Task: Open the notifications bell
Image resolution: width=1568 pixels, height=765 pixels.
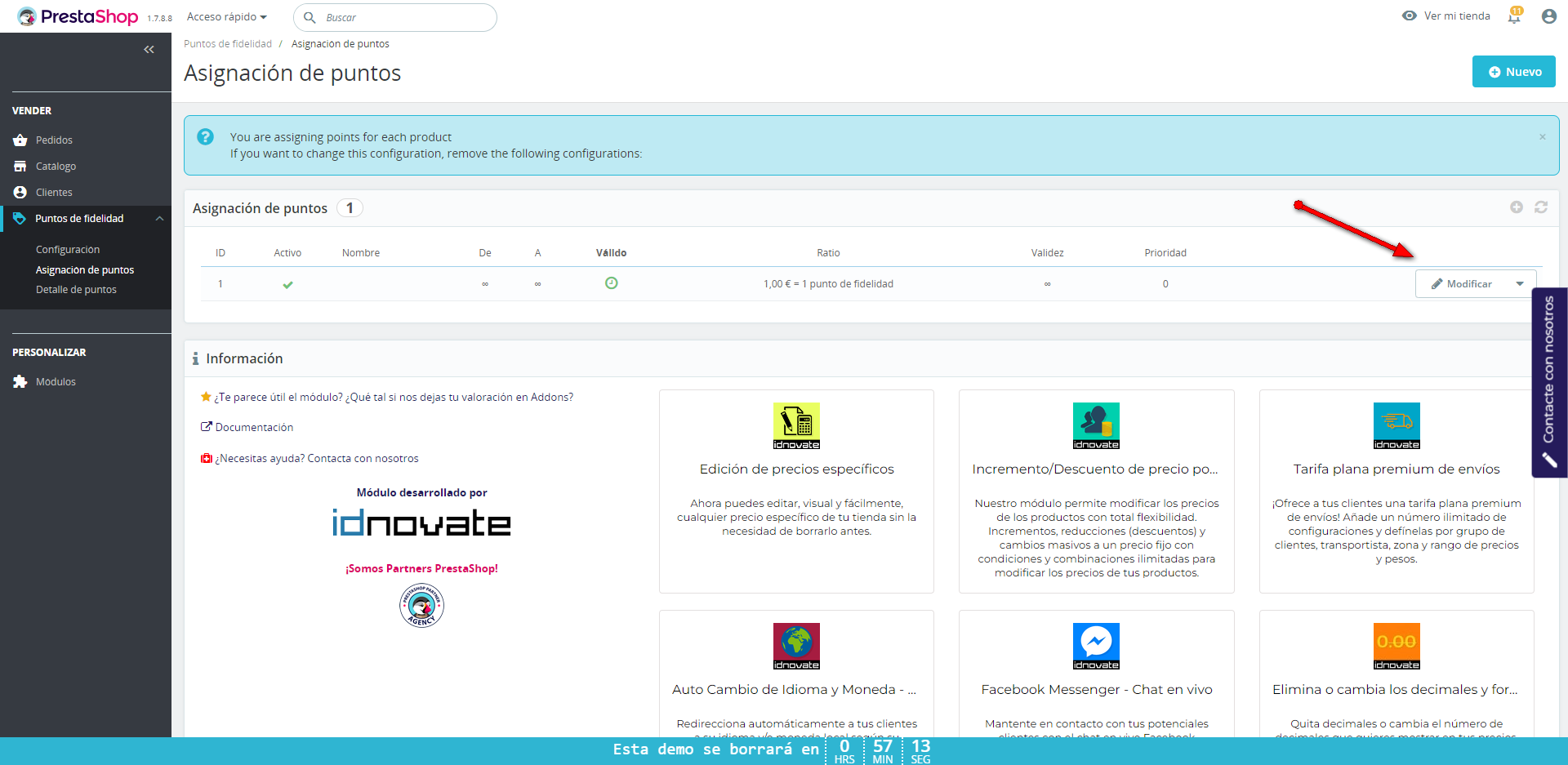Action: (x=1515, y=16)
